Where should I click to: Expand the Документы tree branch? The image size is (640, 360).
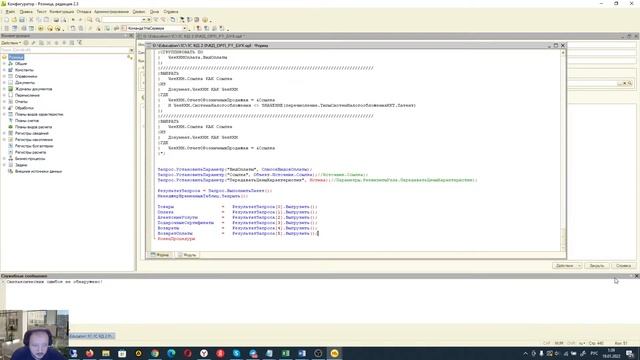(x=4, y=82)
